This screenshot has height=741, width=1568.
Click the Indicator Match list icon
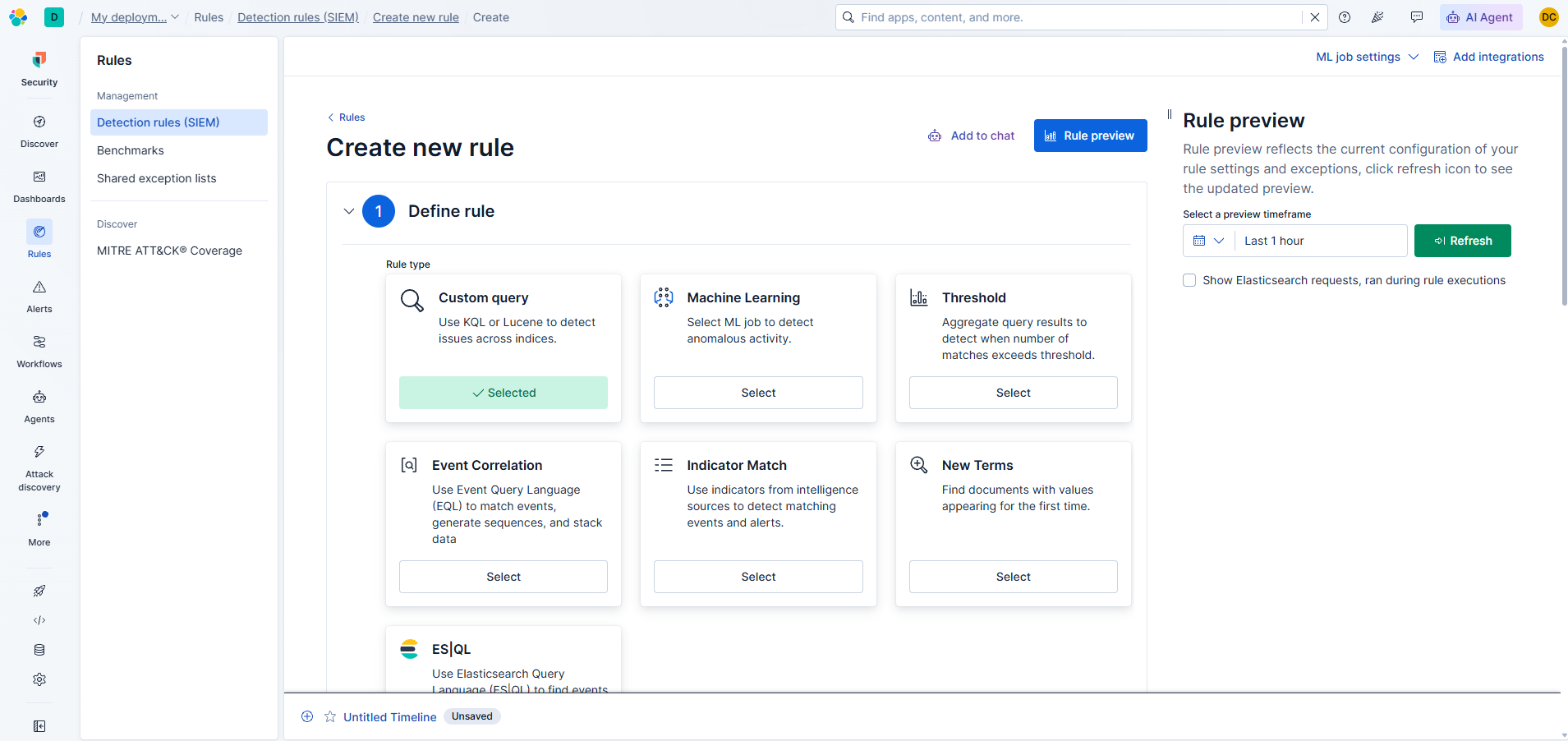pos(664,465)
